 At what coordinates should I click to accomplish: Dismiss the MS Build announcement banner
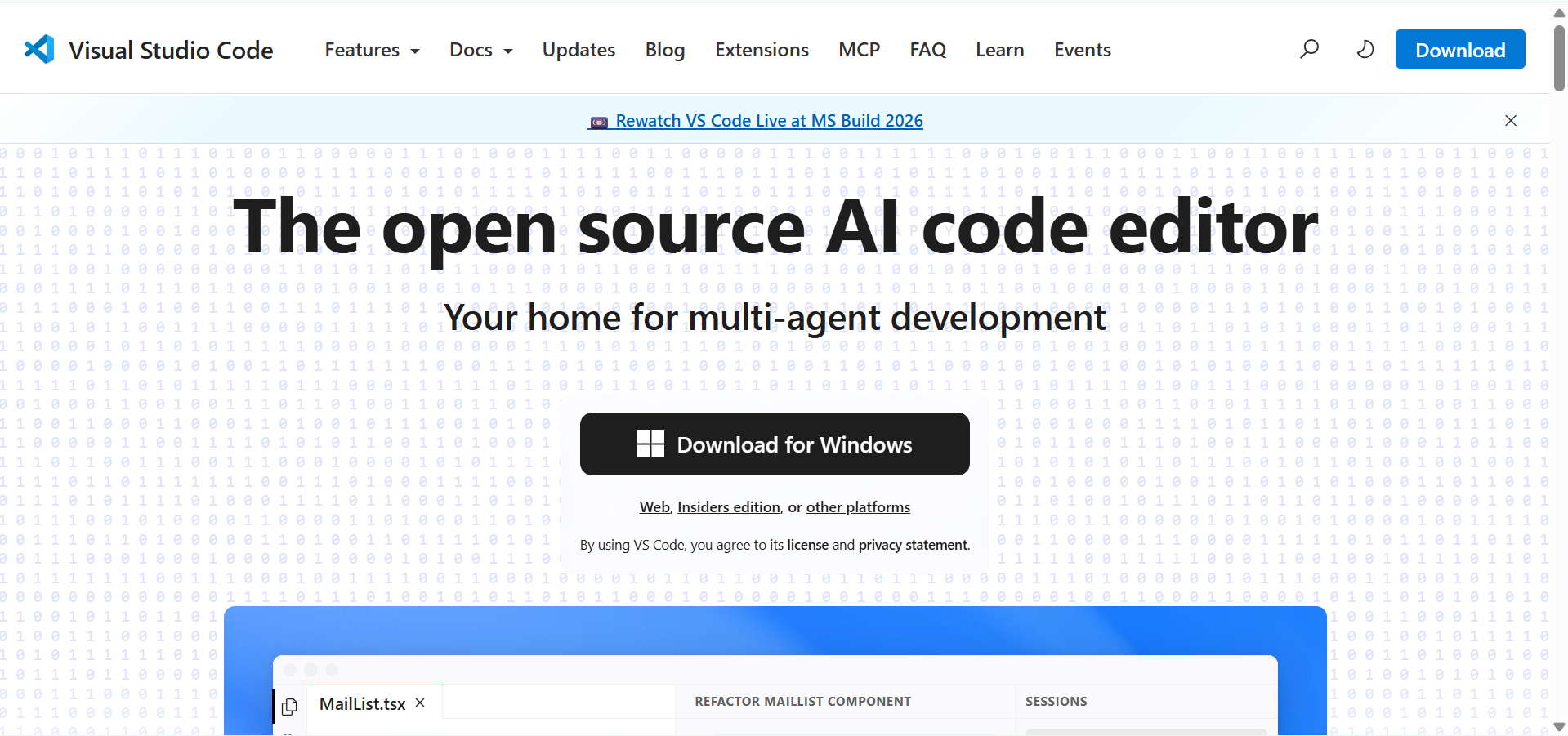pyautogui.click(x=1511, y=121)
